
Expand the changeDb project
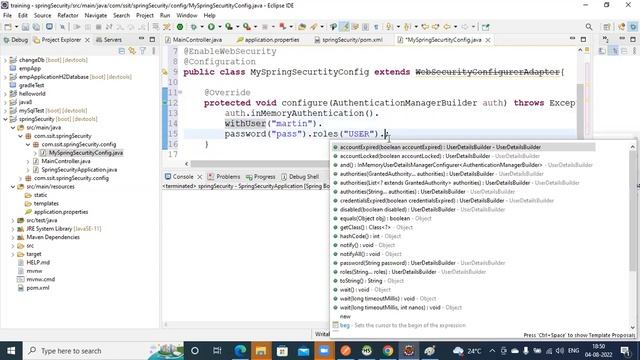coord(5,60)
